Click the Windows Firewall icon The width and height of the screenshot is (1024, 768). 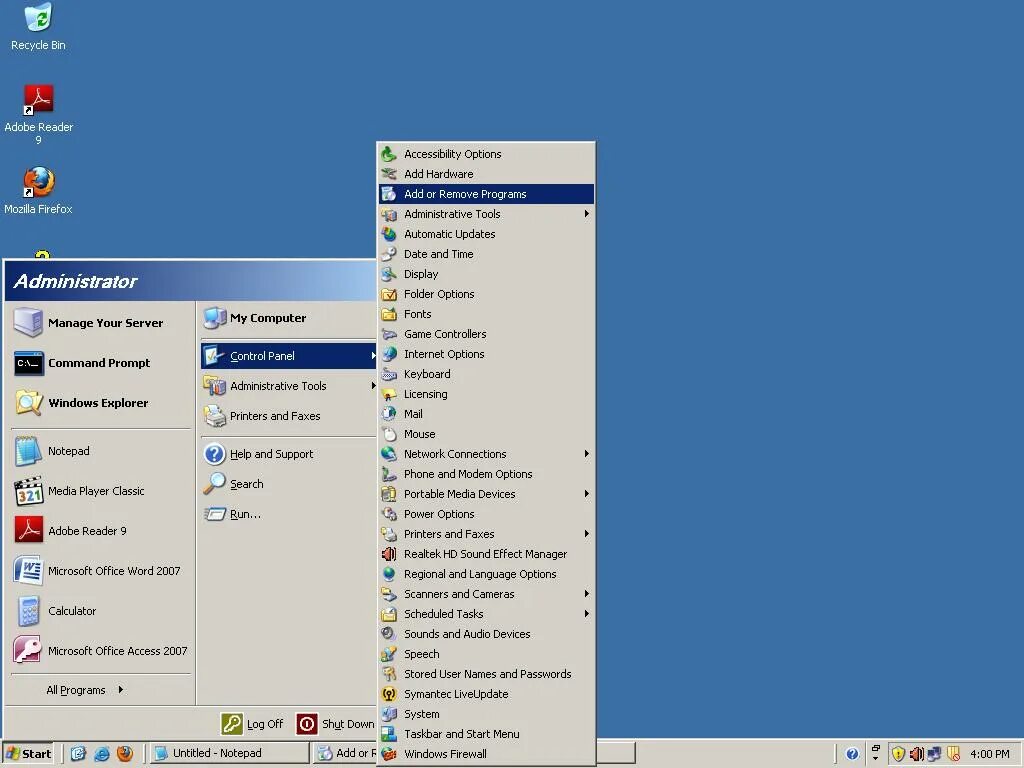389,754
